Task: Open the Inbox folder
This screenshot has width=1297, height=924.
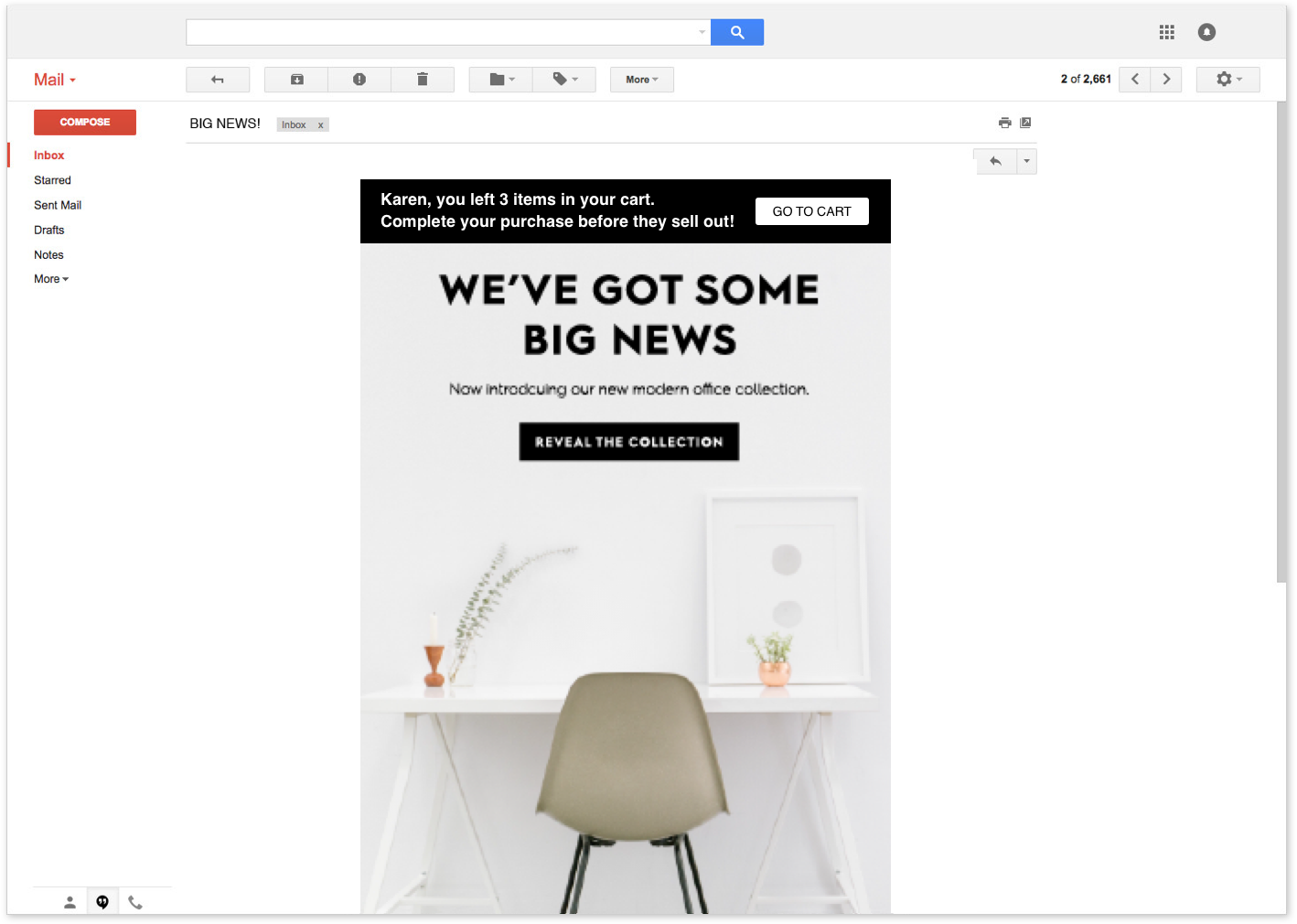Action: [49, 156]
